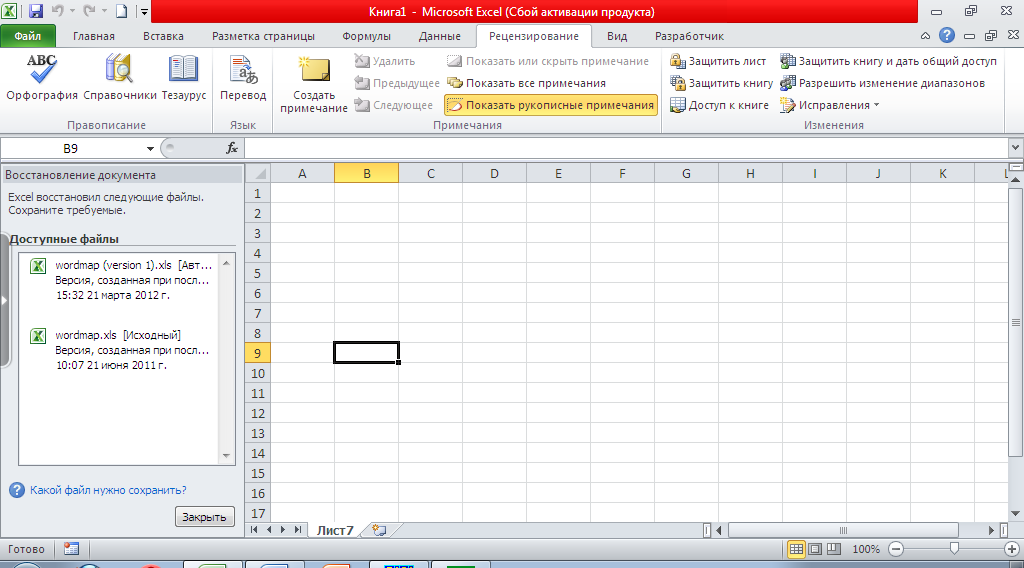The width and height of the screenshot is (1024, 568).
Task: Toggle Показать или скрыть примечание
Action: pos(548,61)
